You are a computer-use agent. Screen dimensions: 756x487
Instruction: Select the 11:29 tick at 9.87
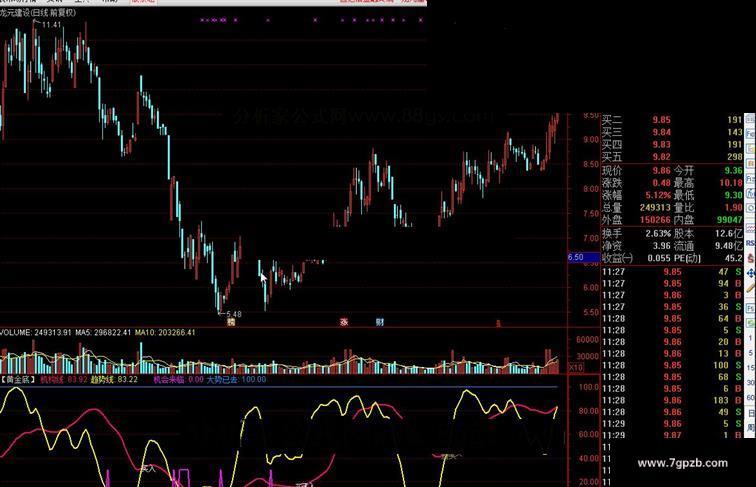pos(672,435)
